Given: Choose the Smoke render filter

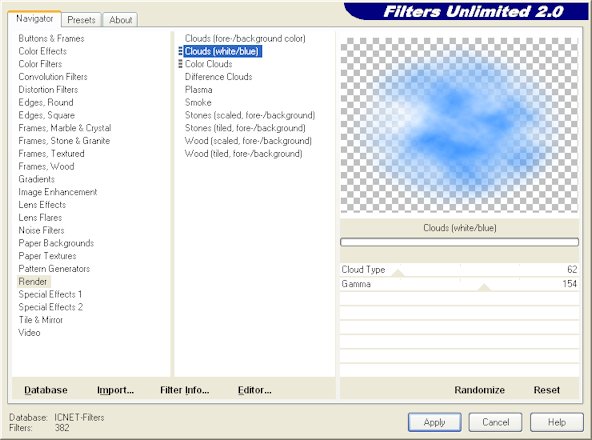Looking at the screenshot, I should (x=198, y=102).
